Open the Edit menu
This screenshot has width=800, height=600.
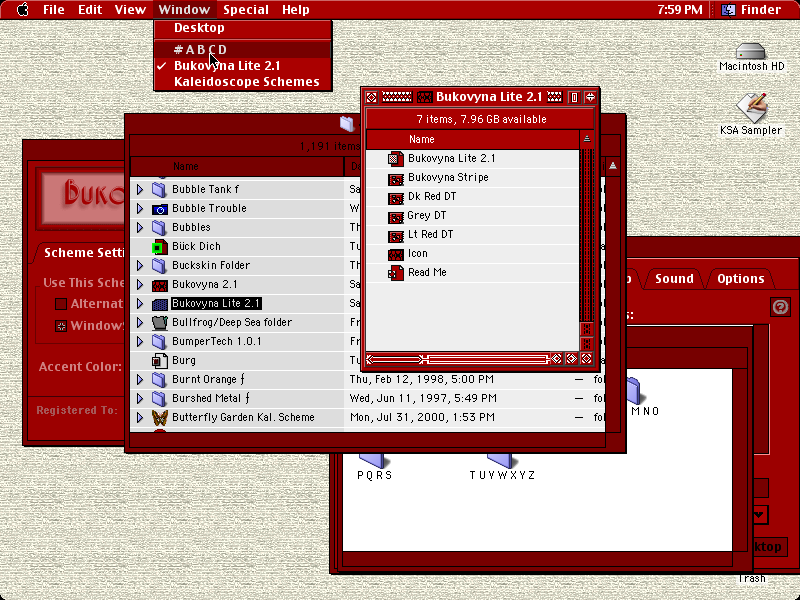click(90, 9)
